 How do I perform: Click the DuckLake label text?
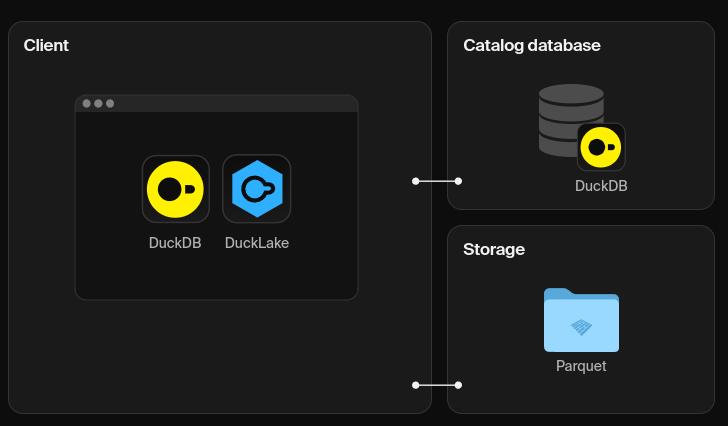pos(257,243)
